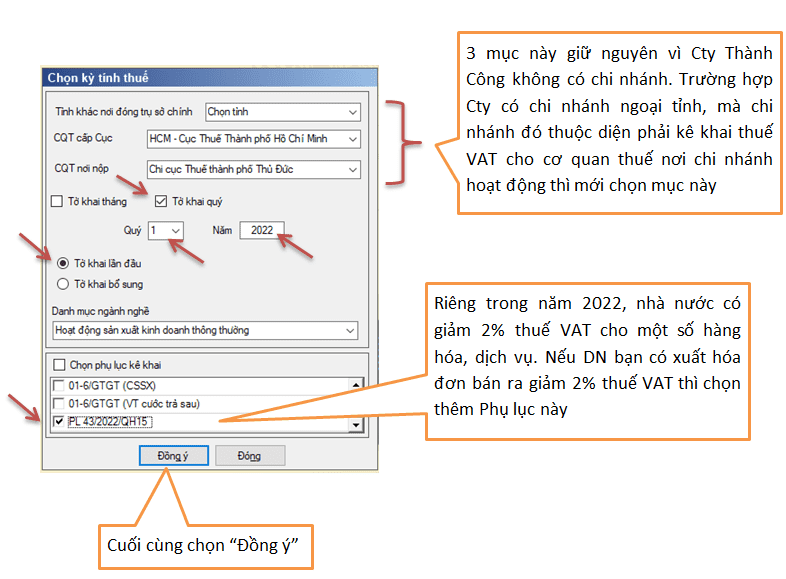Click the appendix list scroll-up arrow
This screenshot has width=786, height=579.
[355, 383]
